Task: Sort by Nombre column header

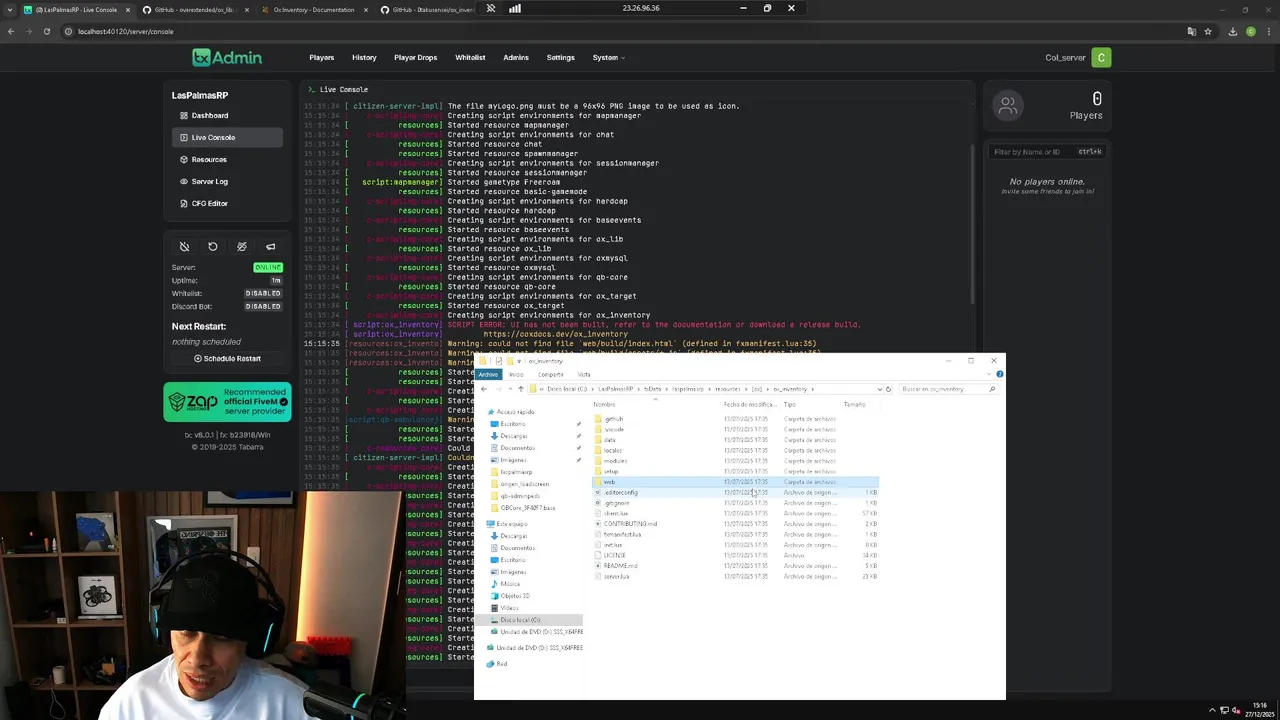Action: click(604, 404)
